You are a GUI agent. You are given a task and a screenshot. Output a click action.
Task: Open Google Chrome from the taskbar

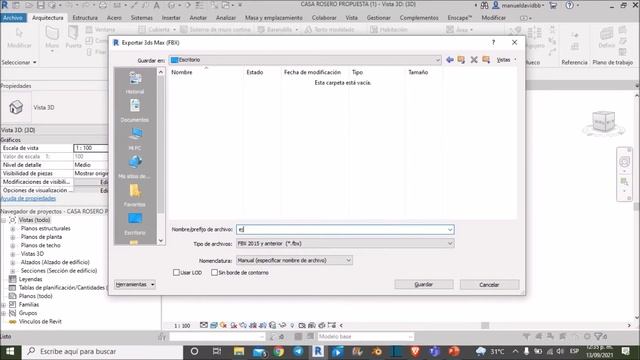coord(279,351)
